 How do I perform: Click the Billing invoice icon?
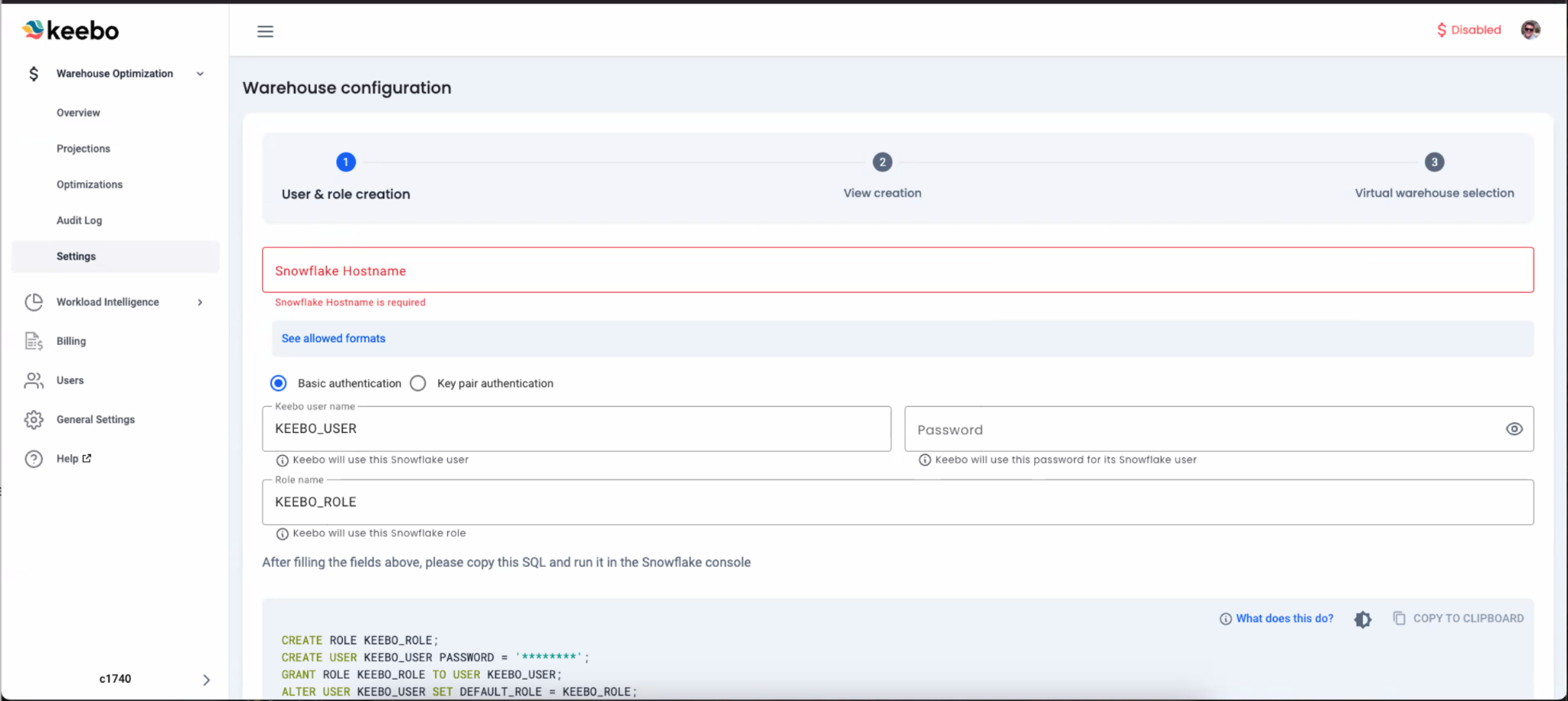[x=34, y=341]
